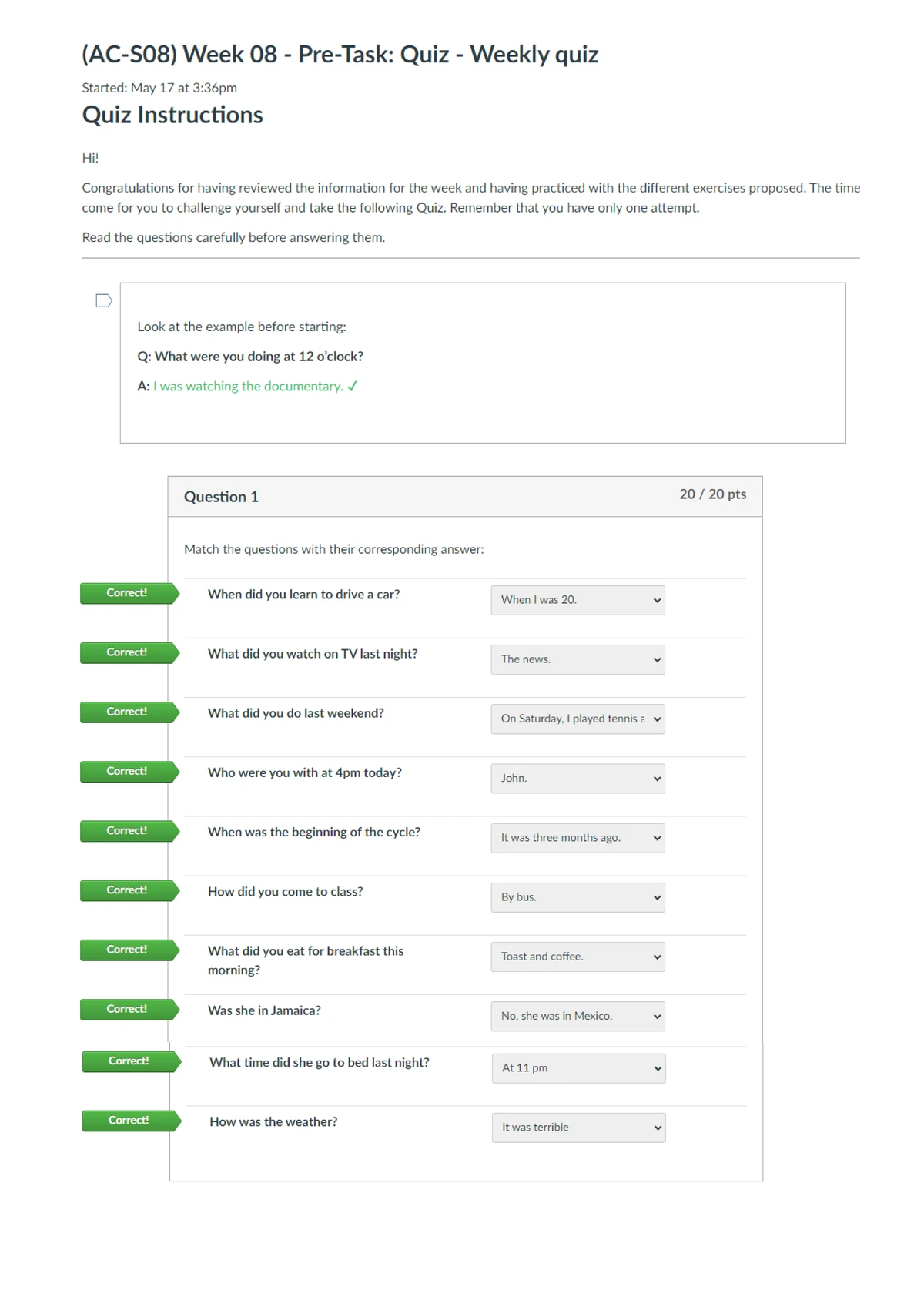This screenshot has height=1307, width=924.
Task: Click the quiz title 'Week 08 - Pre-Task' heading
Action: tap(340, 55)
